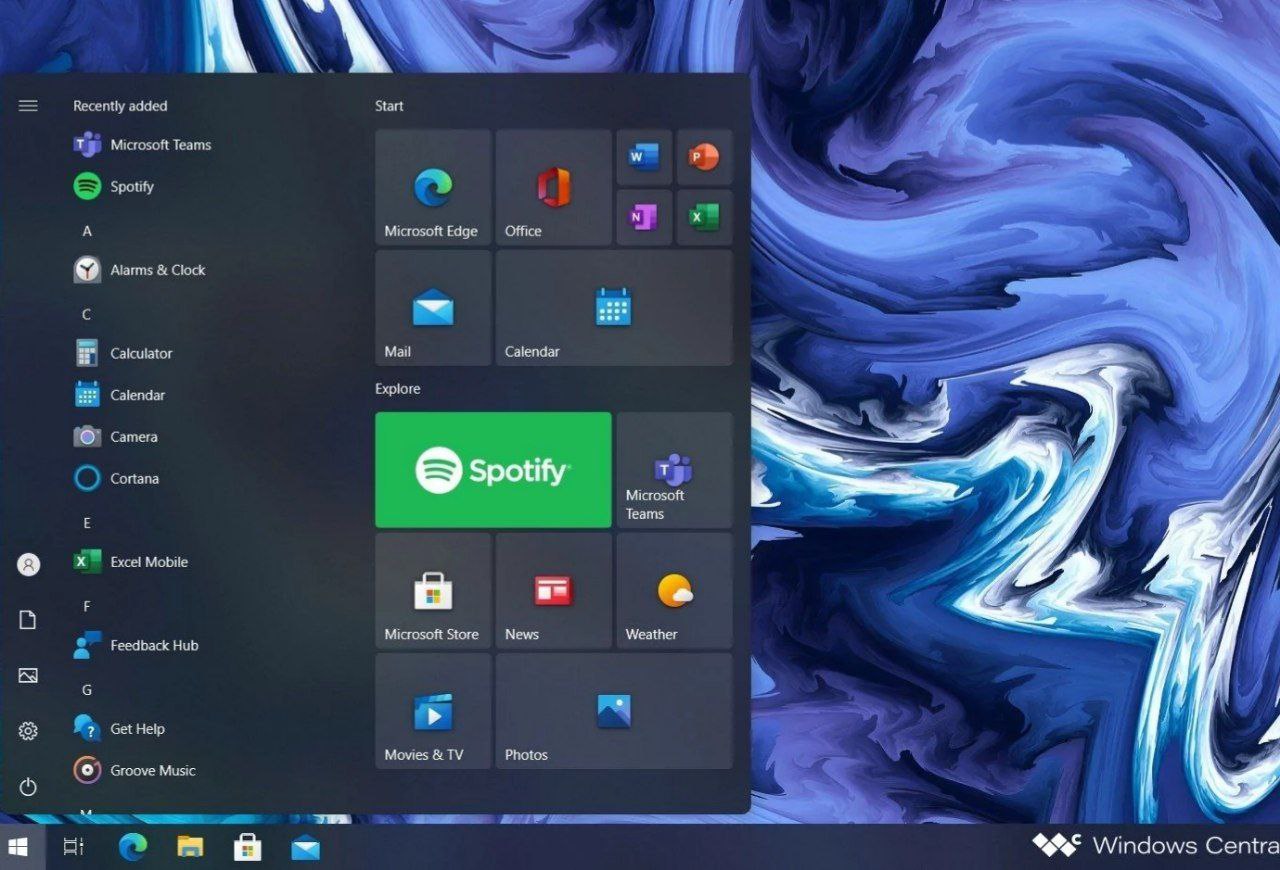The image size is (1280, 870).
Task: Open the Weather tile
Action: [x=674, y=591]
